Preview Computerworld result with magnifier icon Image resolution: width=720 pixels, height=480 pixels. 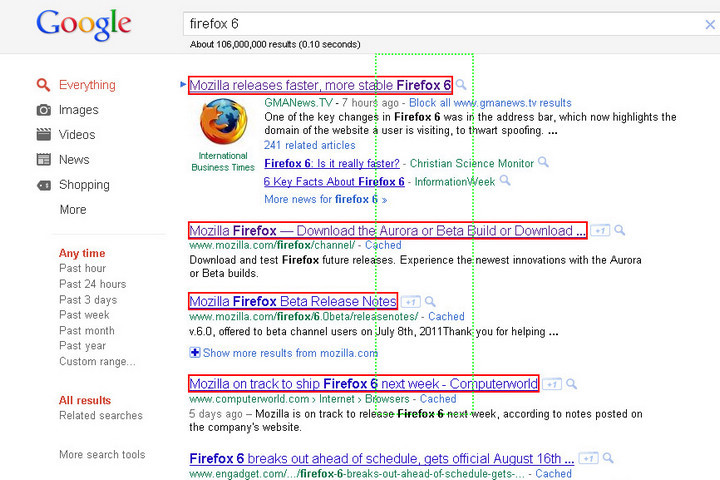click(572, 384)
